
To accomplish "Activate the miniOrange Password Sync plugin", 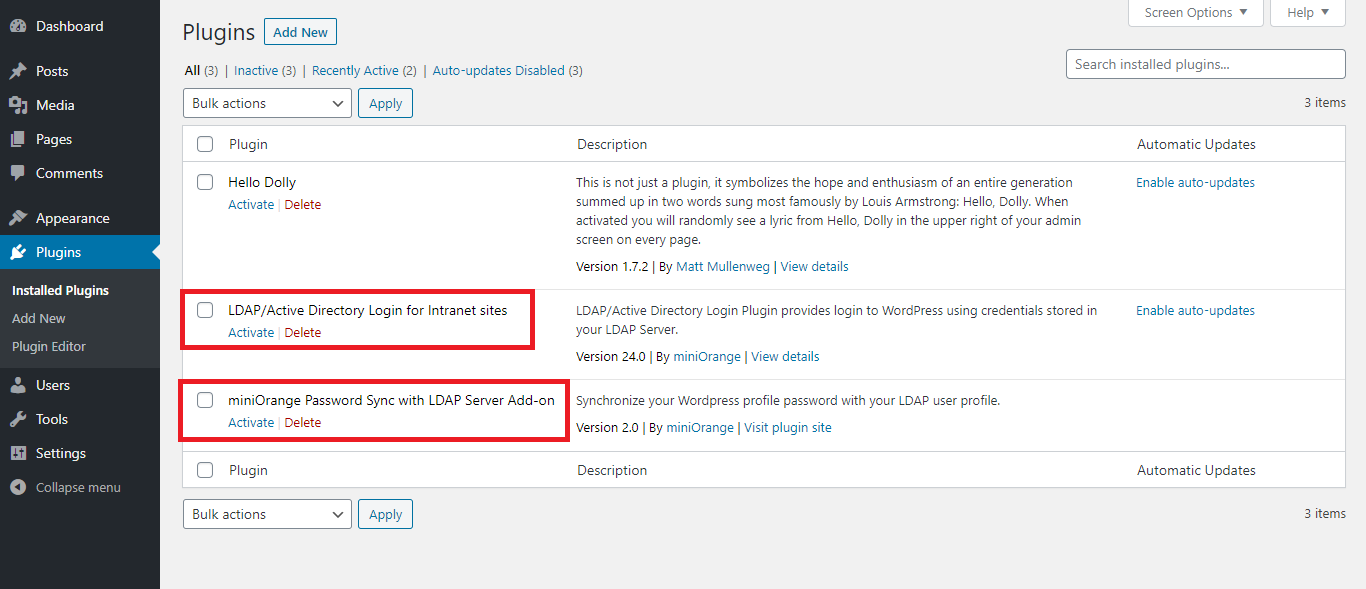I will click(x=251, y=422).
